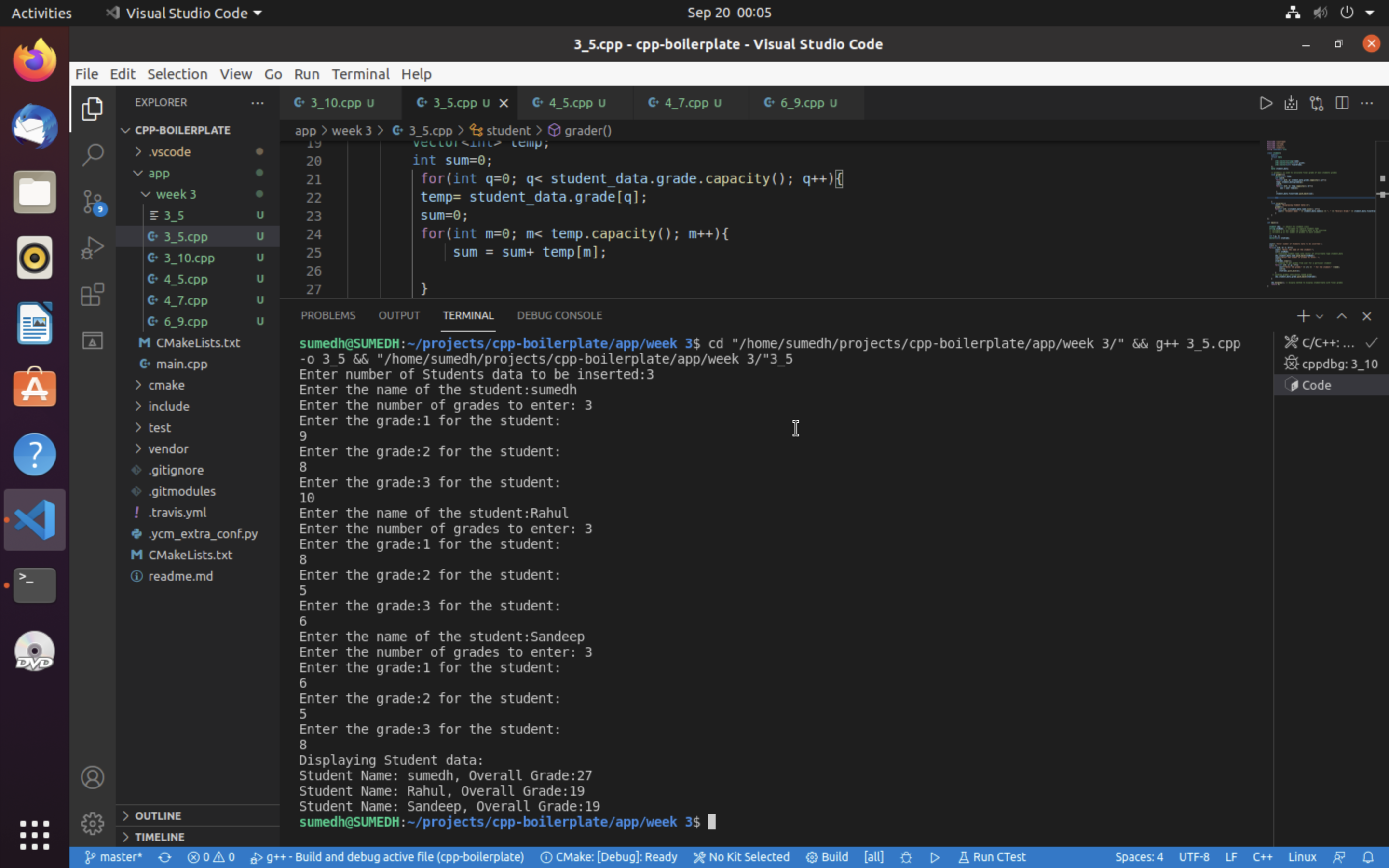Change the C++ language mode in status bar
This screenshot has height=868, width=1389.
[1262, 857]
